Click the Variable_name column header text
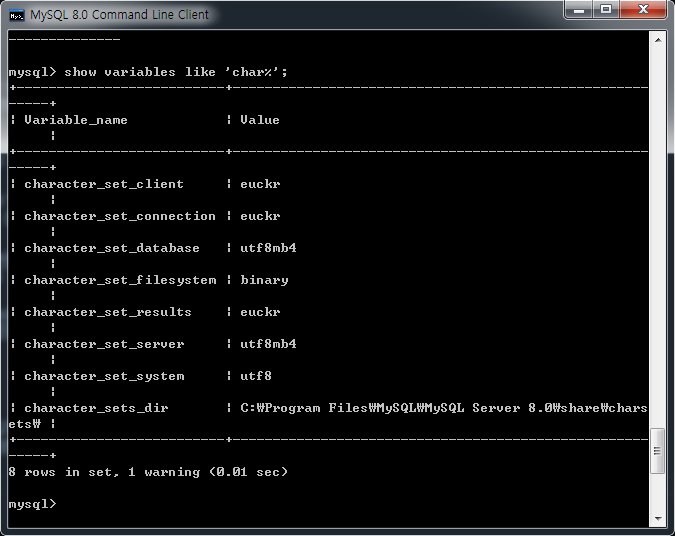Image resolution: width=675 pixels, height=536 pixels. click(x=76, y=120)
